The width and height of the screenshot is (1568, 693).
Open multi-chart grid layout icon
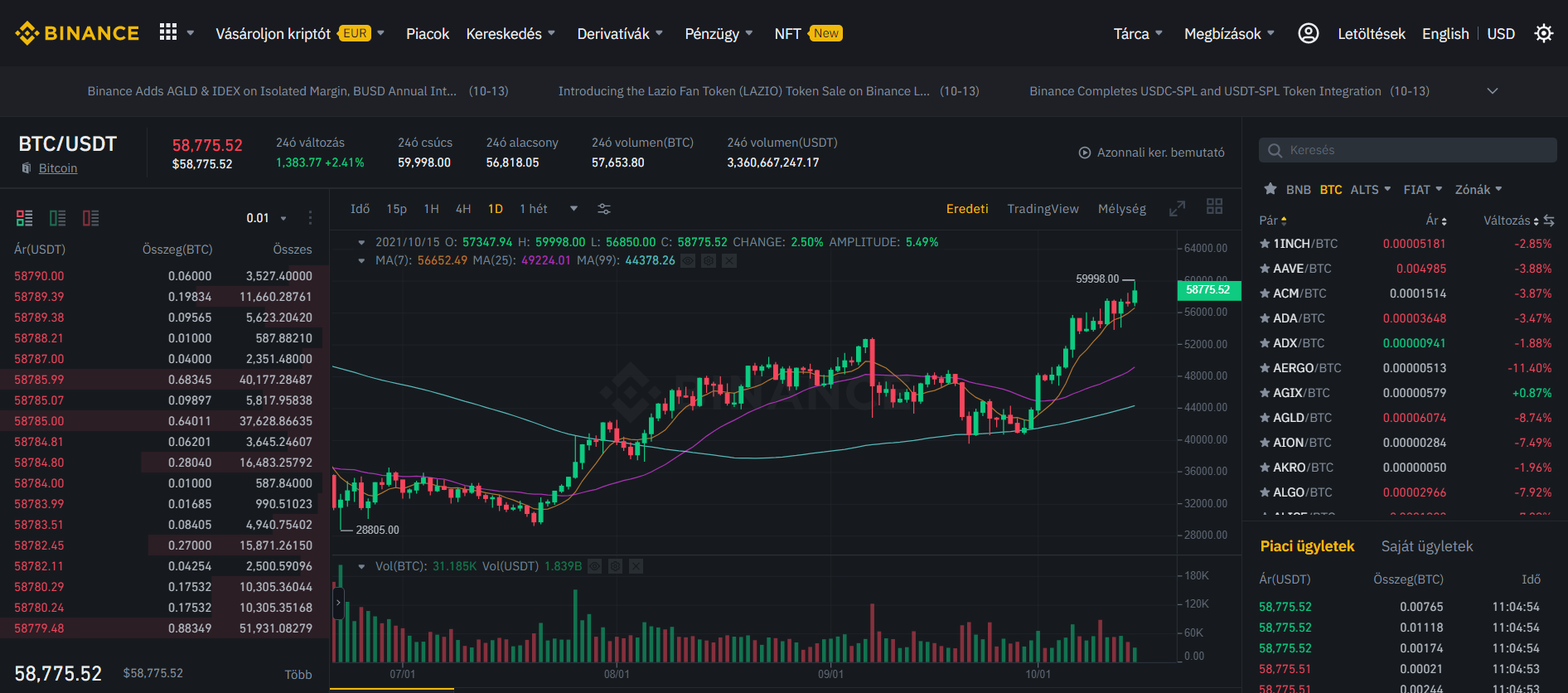tap(1214, 206)
